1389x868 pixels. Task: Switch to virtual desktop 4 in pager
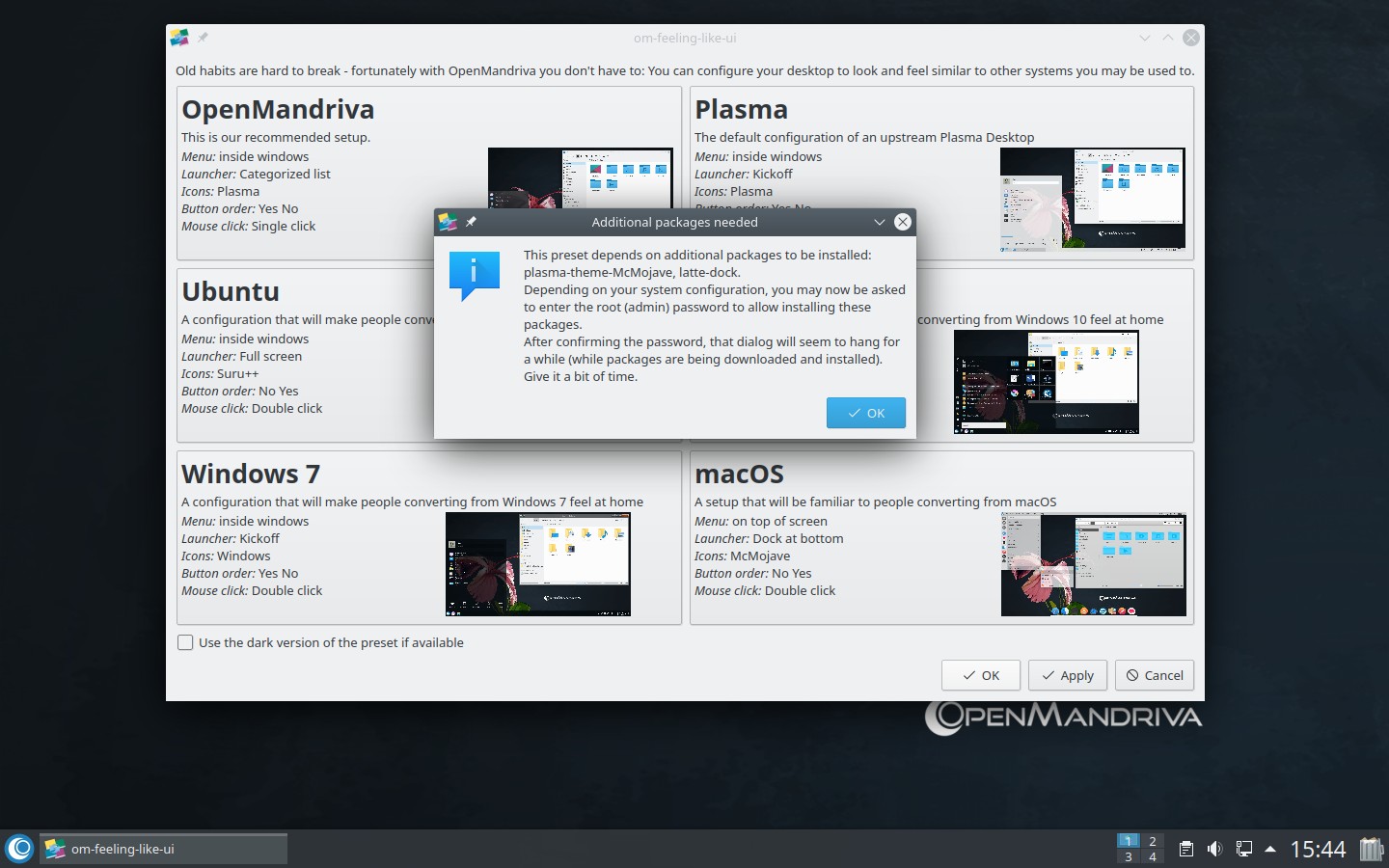pos(1152,856)
